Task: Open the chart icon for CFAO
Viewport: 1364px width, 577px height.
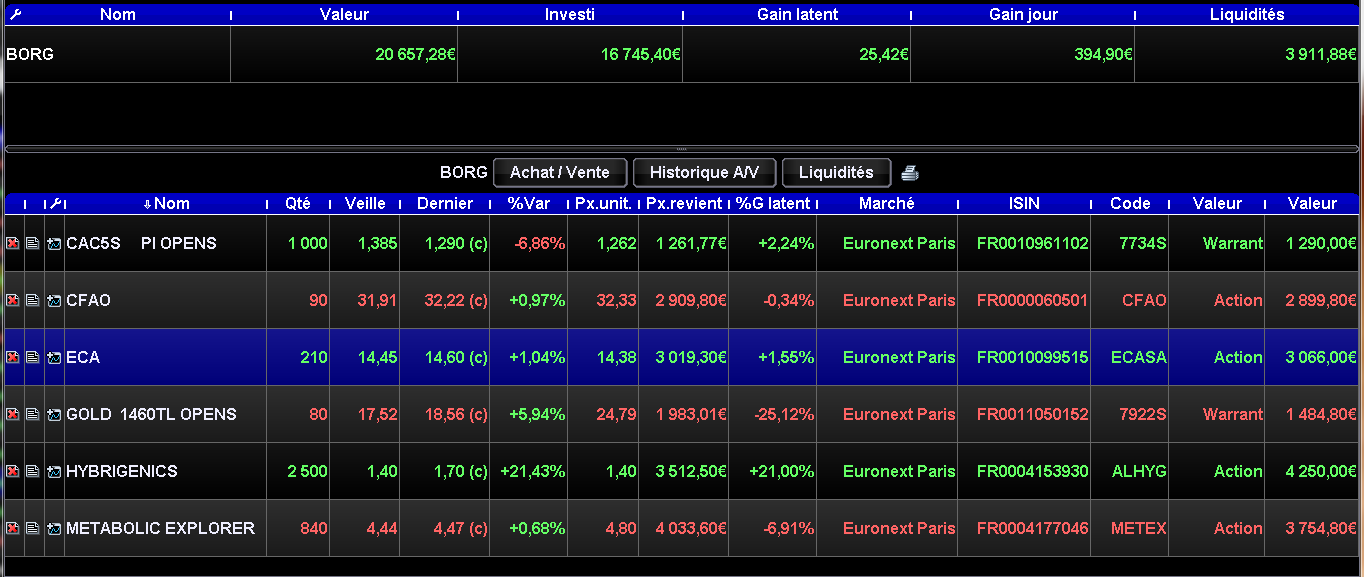Action: (54, 300)
